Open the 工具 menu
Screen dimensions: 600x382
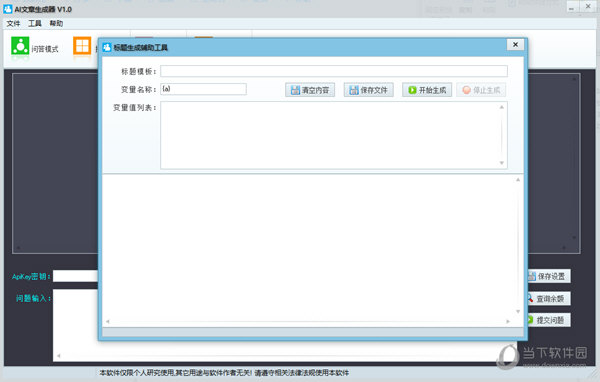pyautogui.click(x=34, y=24)
